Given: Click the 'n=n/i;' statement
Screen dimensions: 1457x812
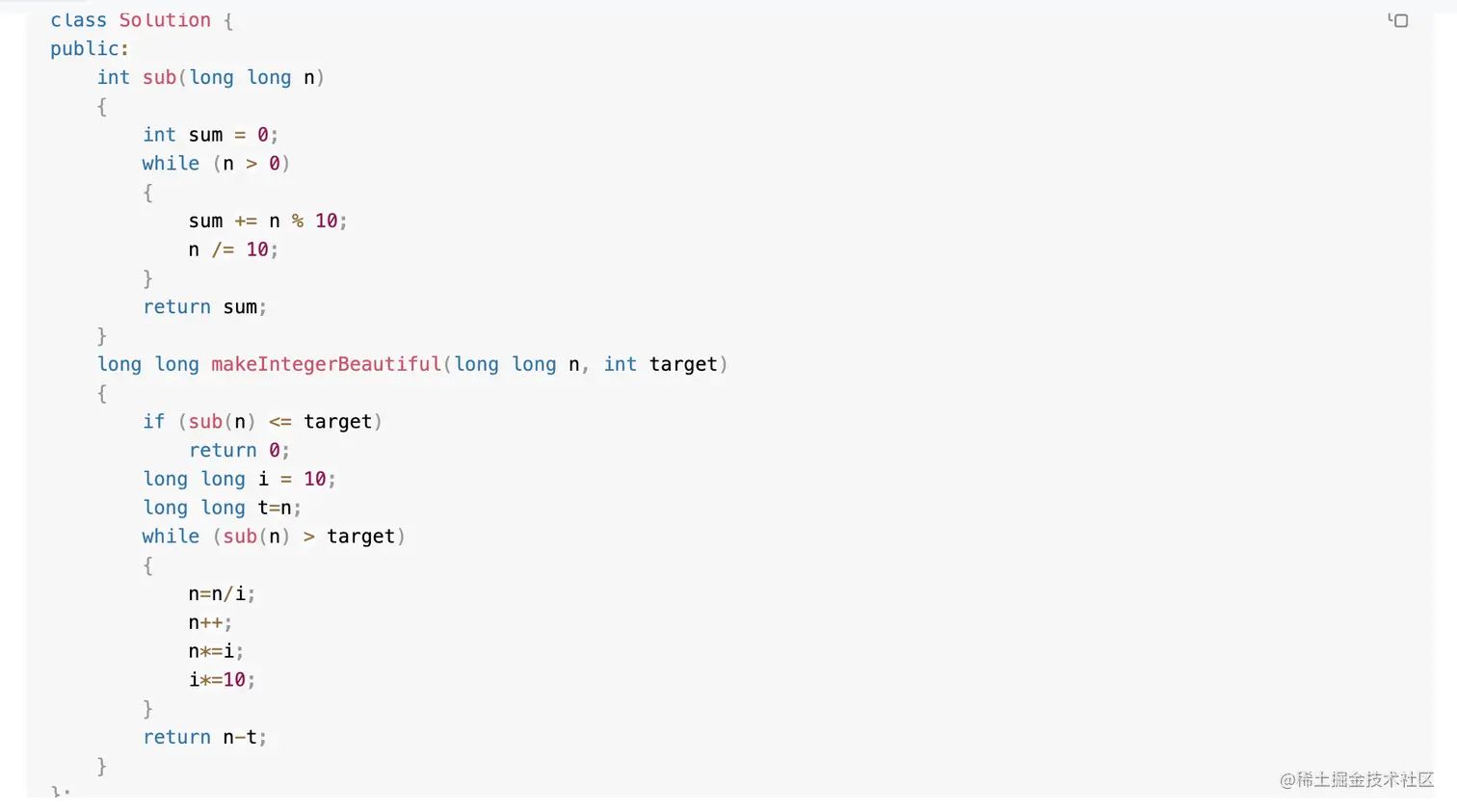Looking at the screenshot, I should (x=222, y=594).
